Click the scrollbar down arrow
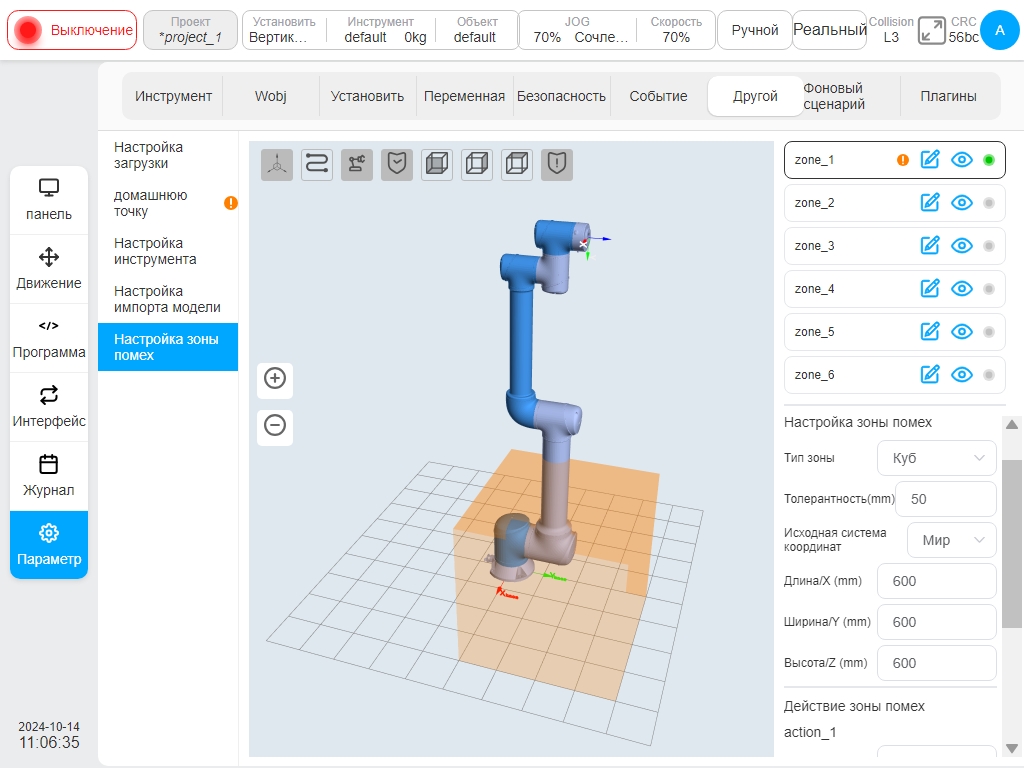This screenshot has height=768, width=1024. coord(1012,748)
